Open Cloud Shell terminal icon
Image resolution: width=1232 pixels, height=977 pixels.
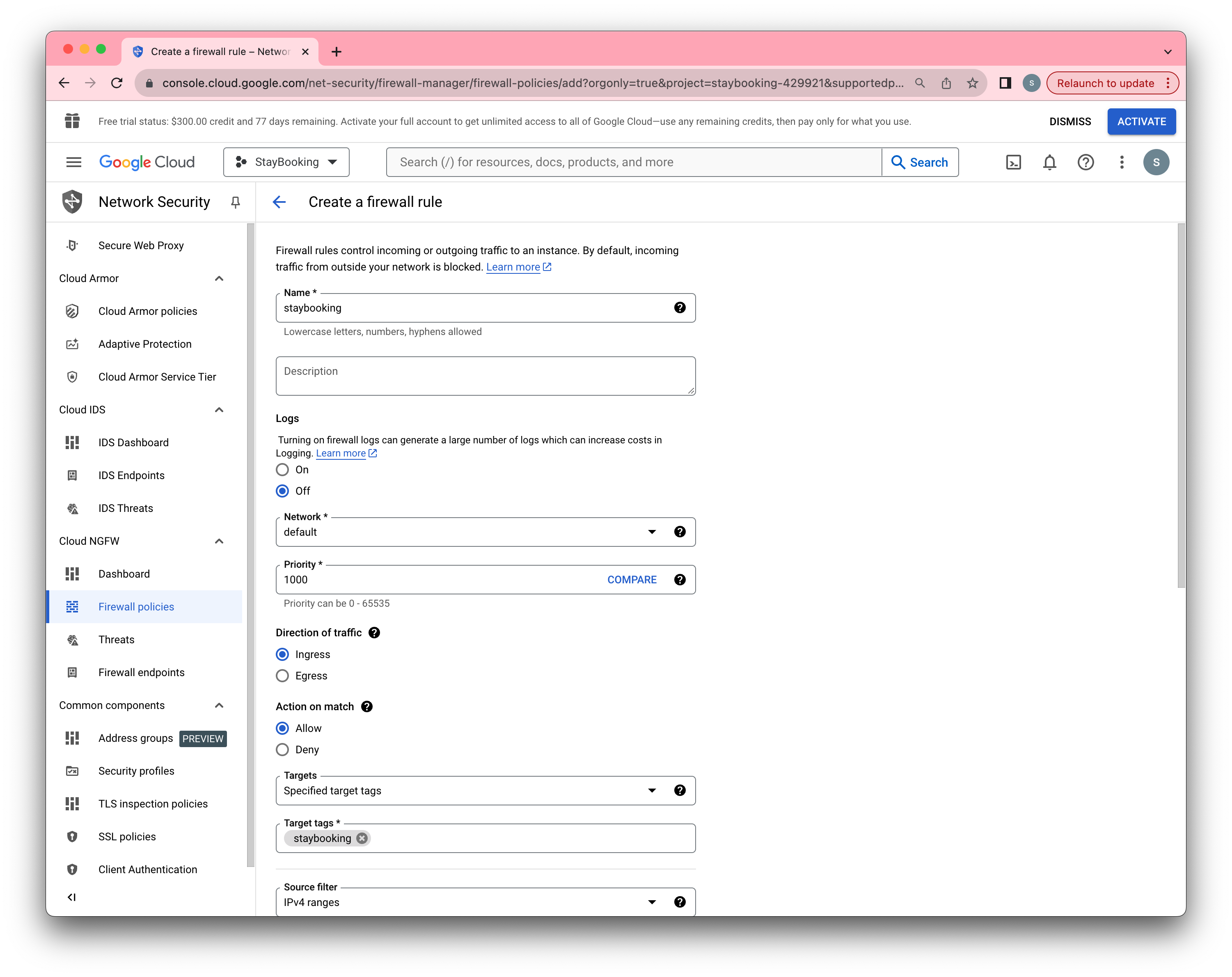click(1013, 163)
